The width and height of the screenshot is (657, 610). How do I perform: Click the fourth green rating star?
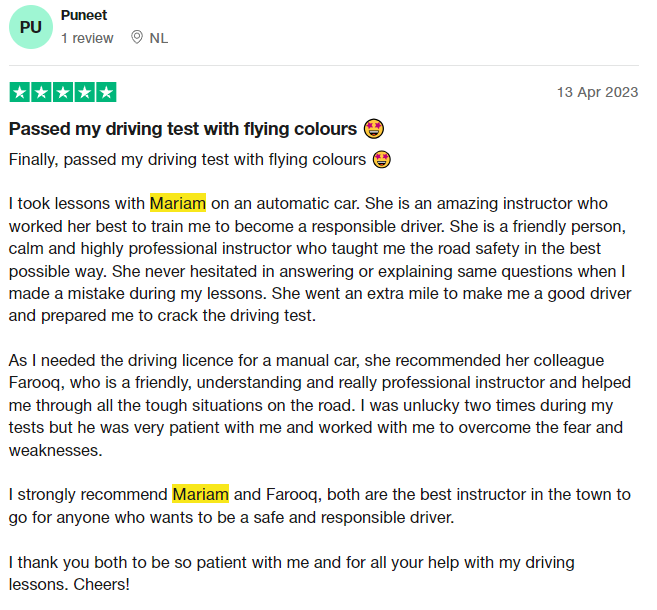coord(85,92)
